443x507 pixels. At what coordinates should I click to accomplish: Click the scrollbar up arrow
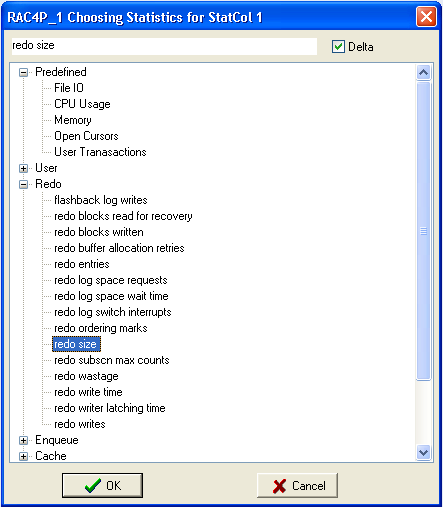pos(423,72)
